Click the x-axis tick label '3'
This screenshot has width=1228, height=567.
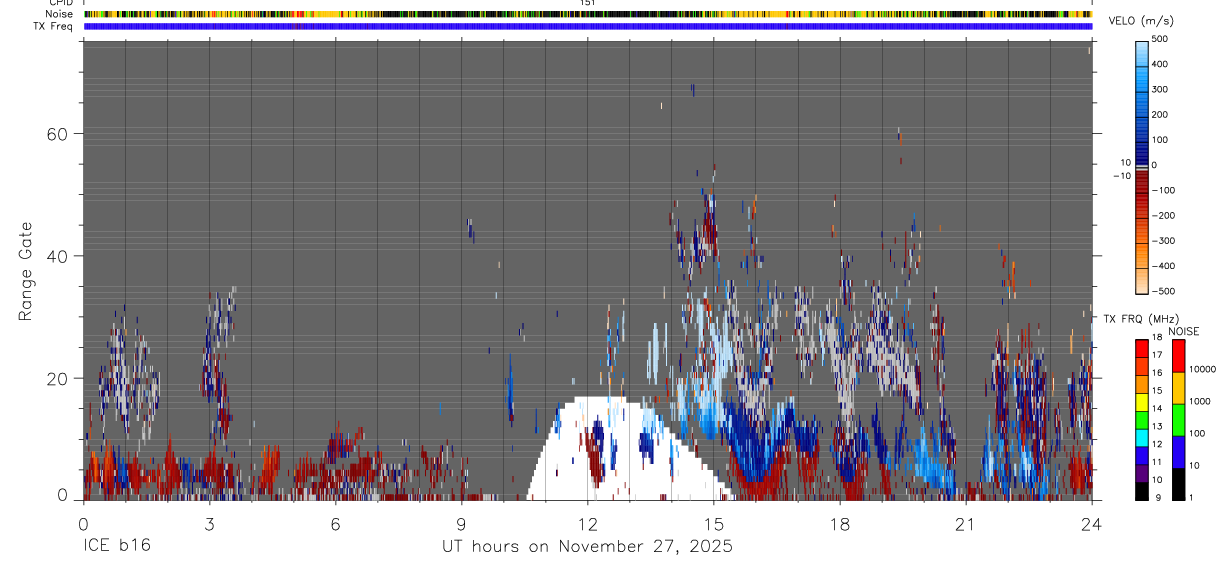click(209, 525)
